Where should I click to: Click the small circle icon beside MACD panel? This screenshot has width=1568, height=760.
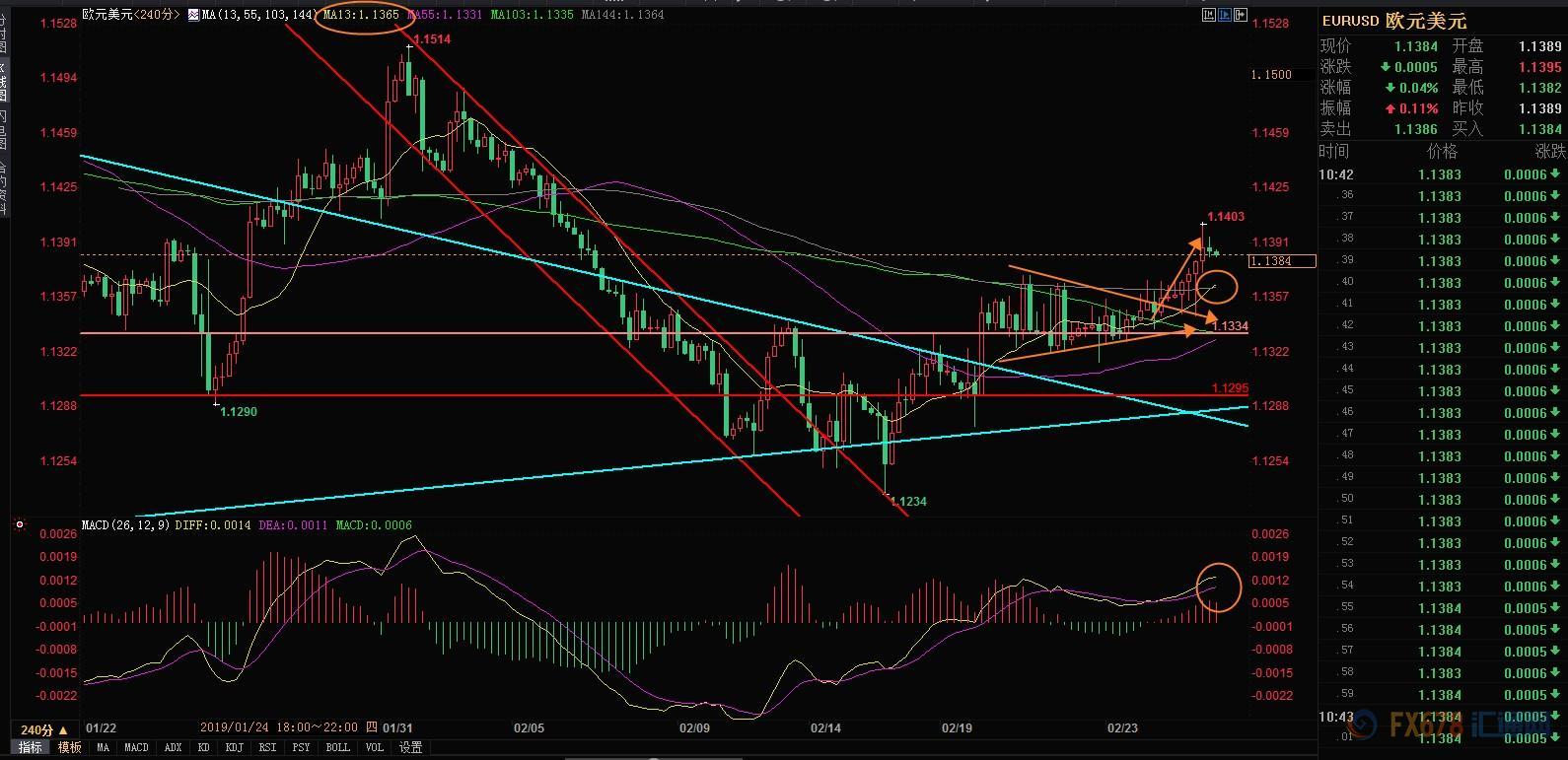[20, 525]
